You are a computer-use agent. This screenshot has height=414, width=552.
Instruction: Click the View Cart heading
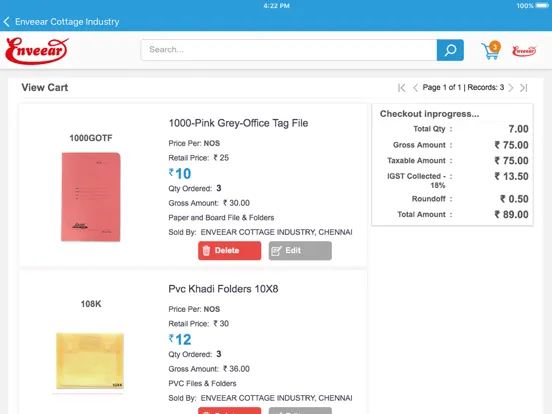[45, 87]
